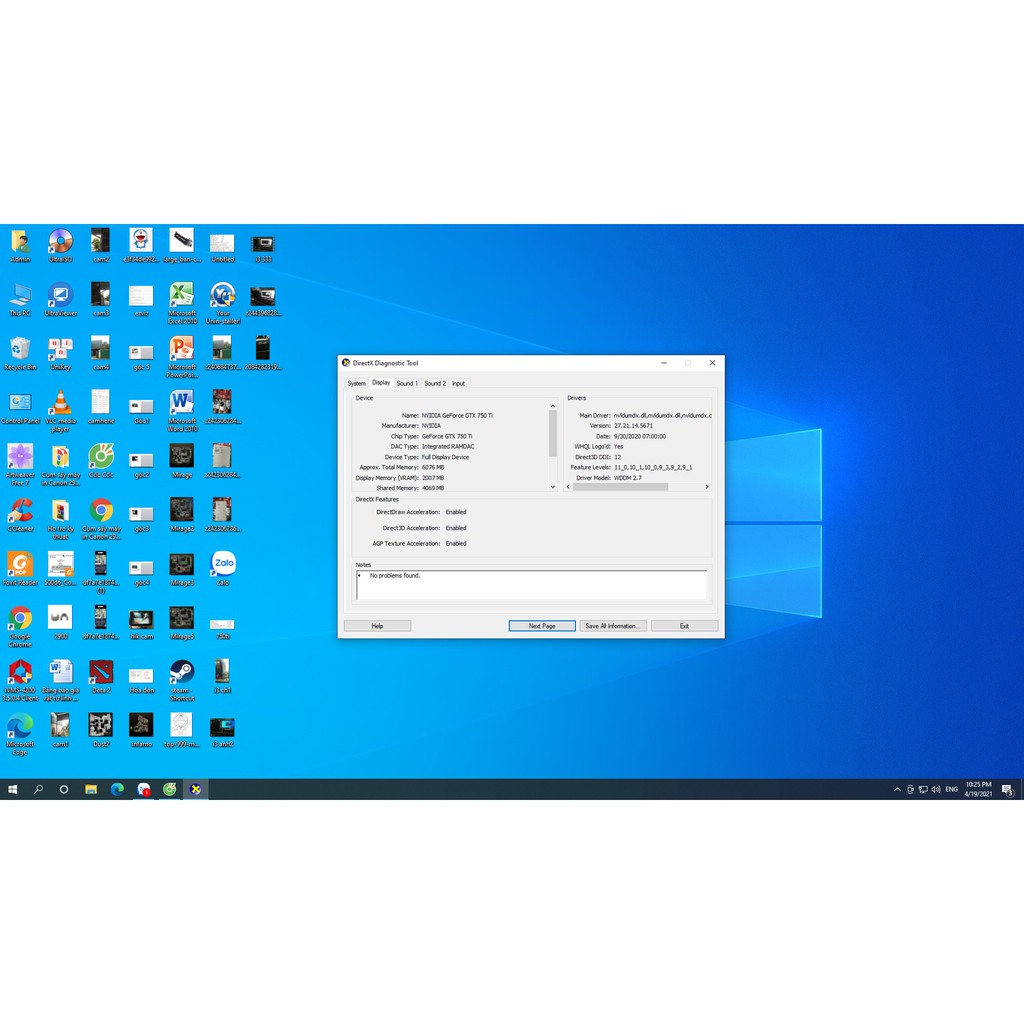1024x1024 pixels.
Task: Open the ENG language selector
Action: 951,790
